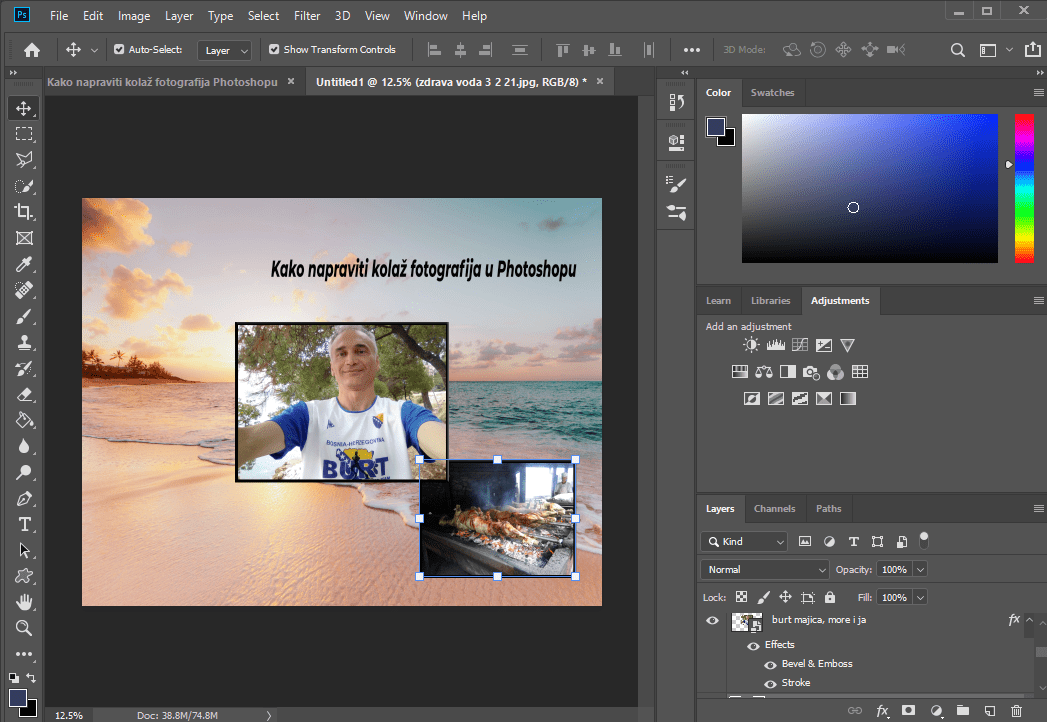Click the Fill percentage input field

coord(893,597)
